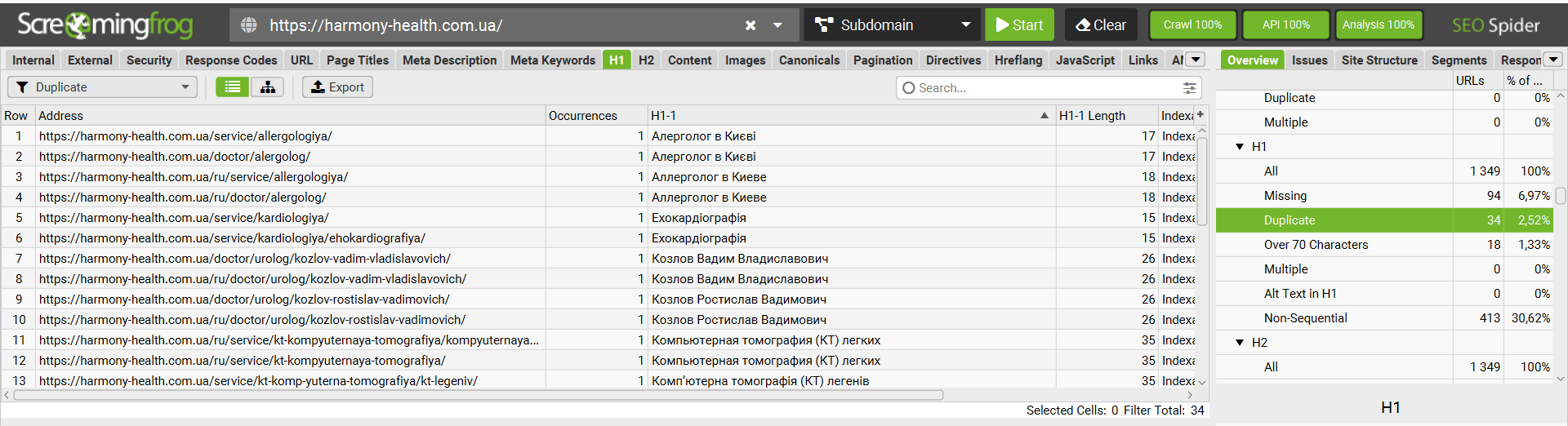Collapse the H2 tree section

coord(1240,343)
